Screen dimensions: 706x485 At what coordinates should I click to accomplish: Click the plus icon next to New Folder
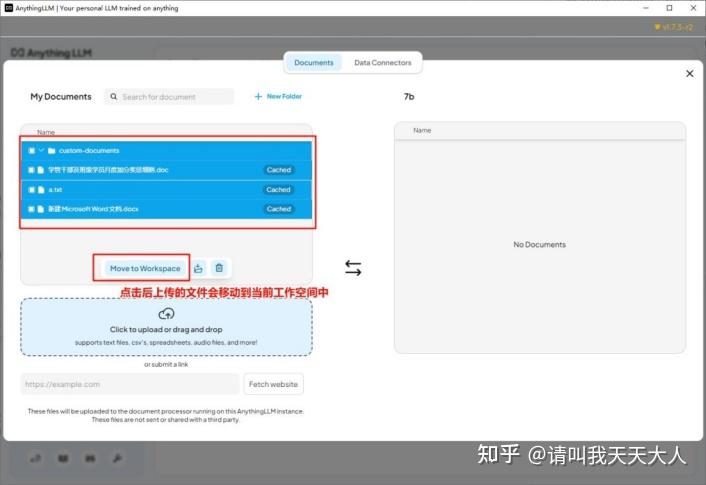(258, 96)
